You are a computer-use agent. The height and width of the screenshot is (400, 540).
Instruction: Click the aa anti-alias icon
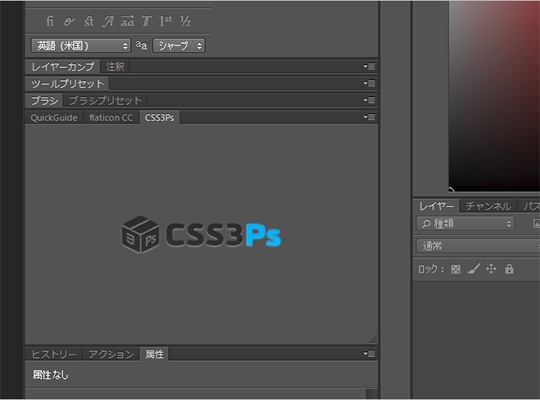[141, 45]
